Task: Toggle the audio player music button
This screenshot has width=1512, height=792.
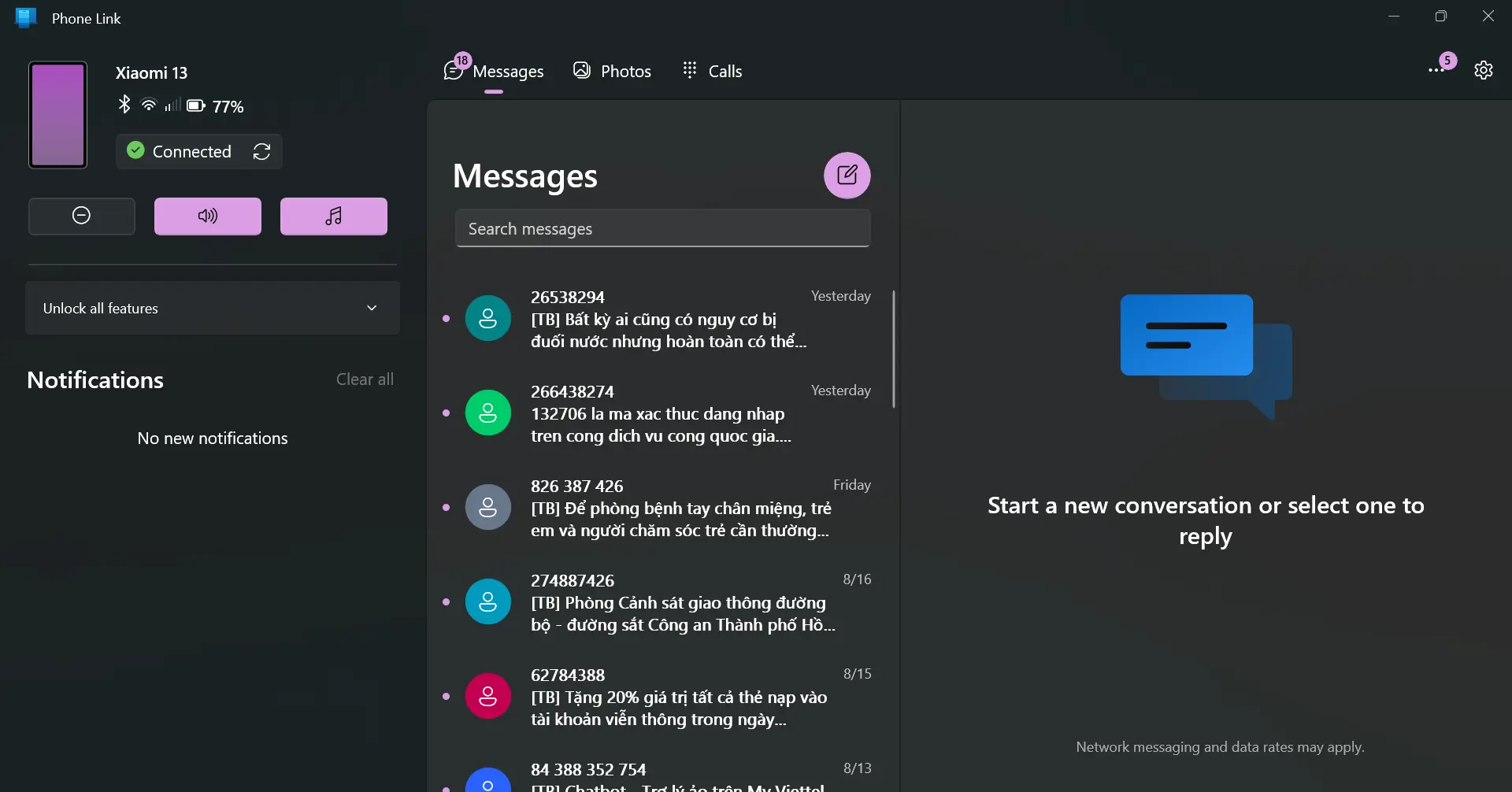Action: pos(334,216)
